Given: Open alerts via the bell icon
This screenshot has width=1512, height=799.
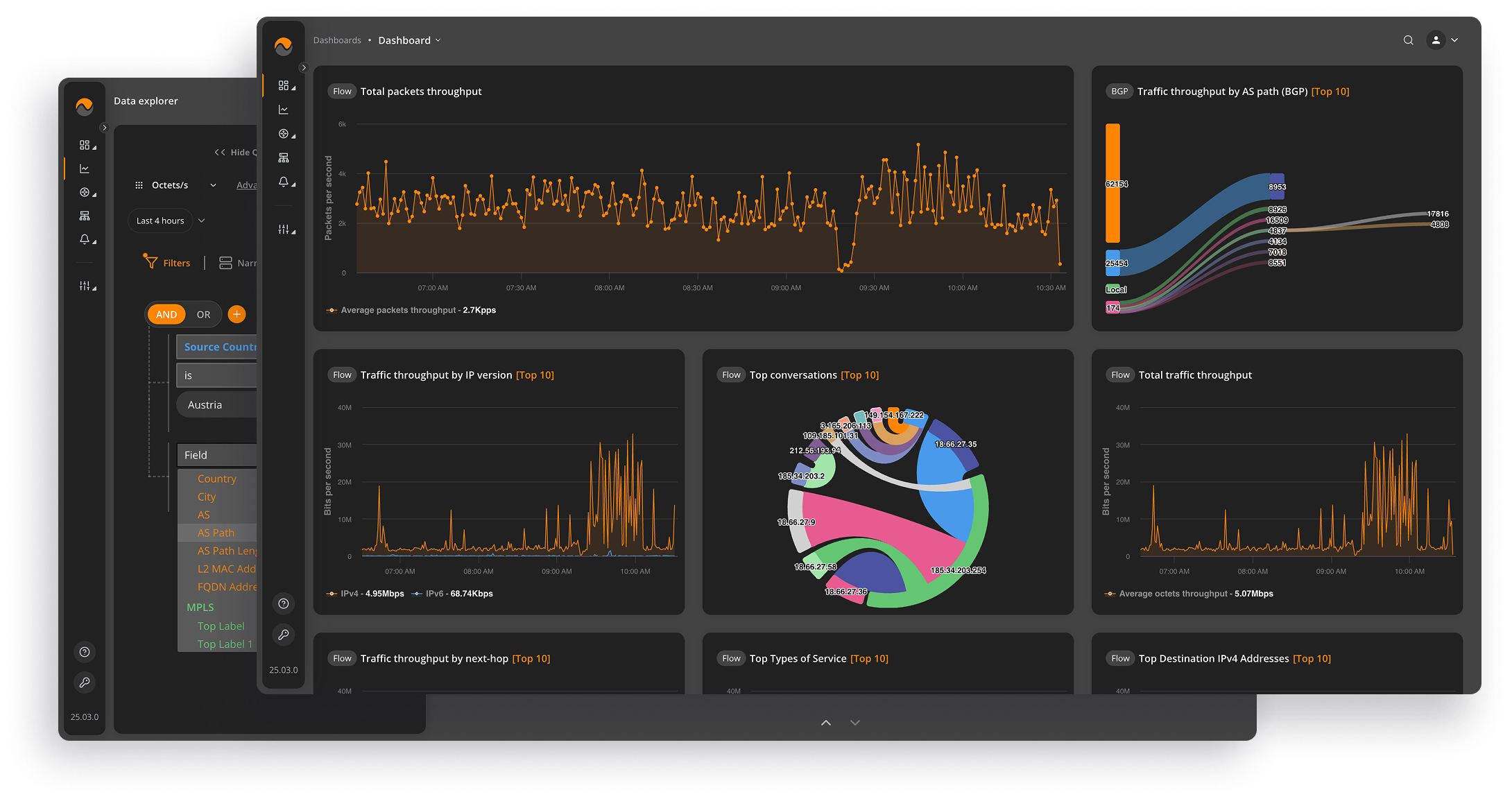Looking at the screenshot, I should tap(284, 182).
